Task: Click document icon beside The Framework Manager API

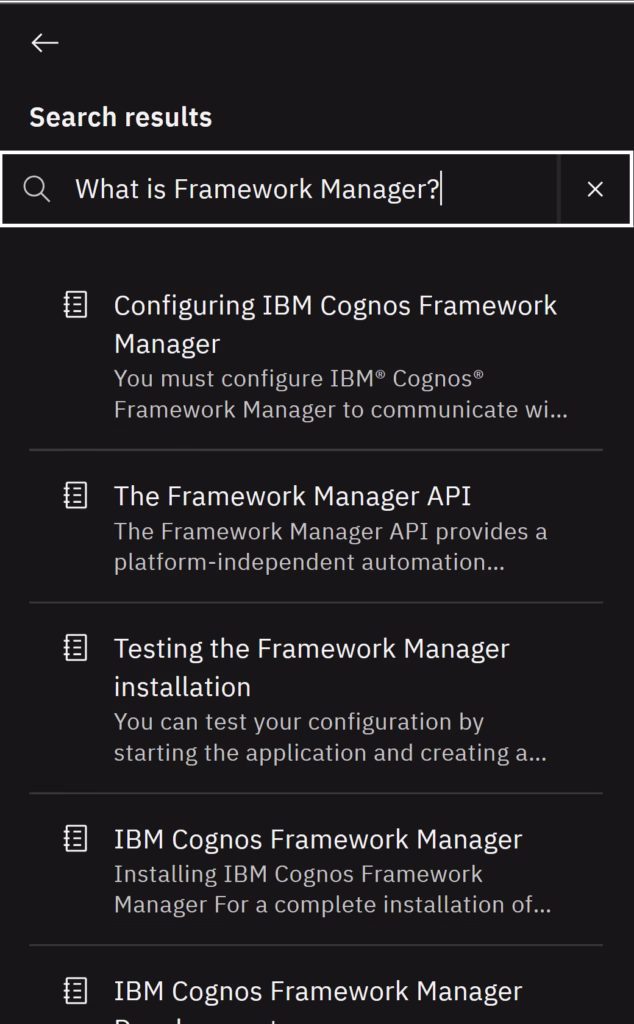Action: 75,495
